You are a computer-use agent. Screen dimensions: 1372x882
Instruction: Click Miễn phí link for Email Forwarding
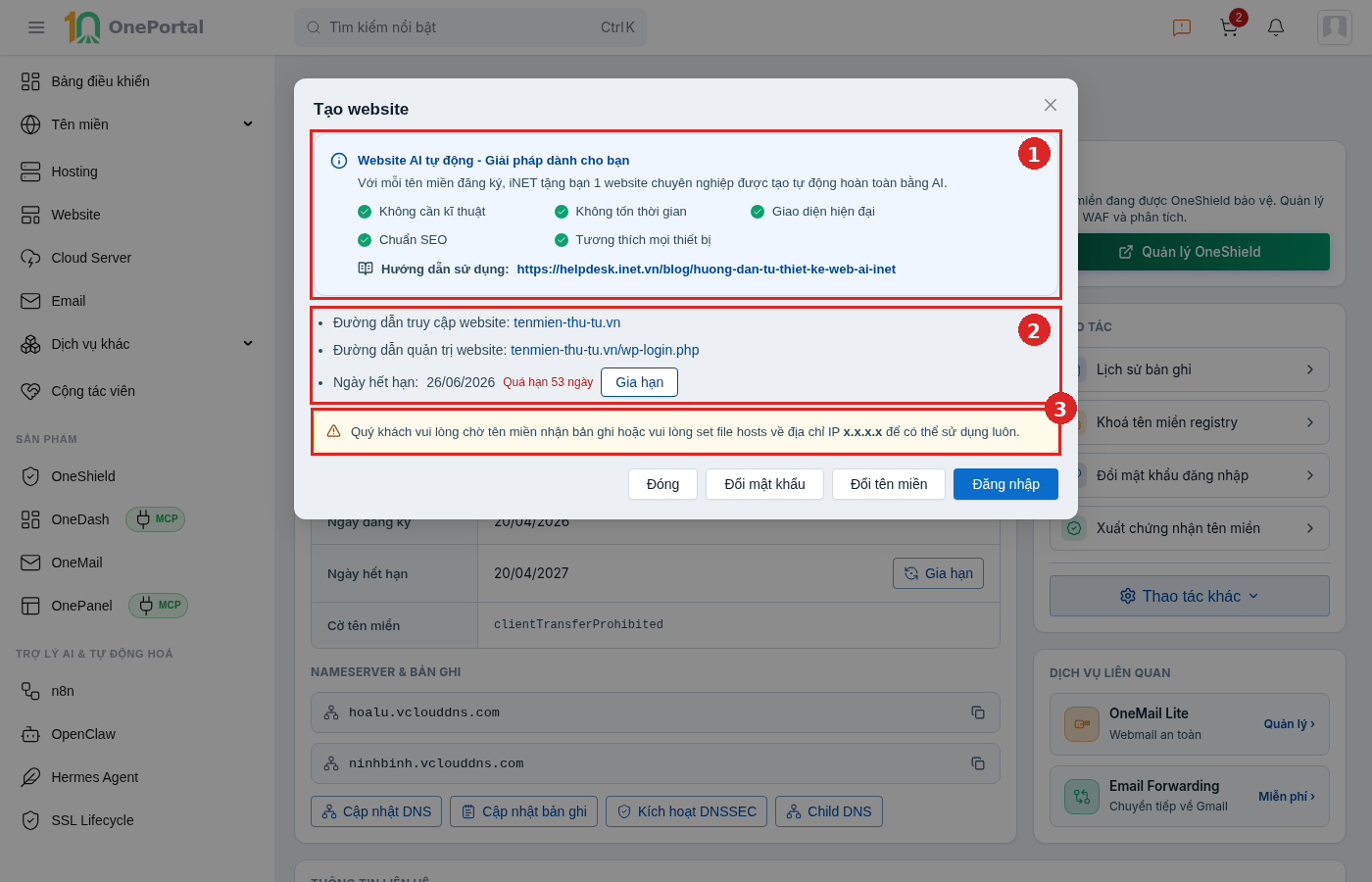1287,797
